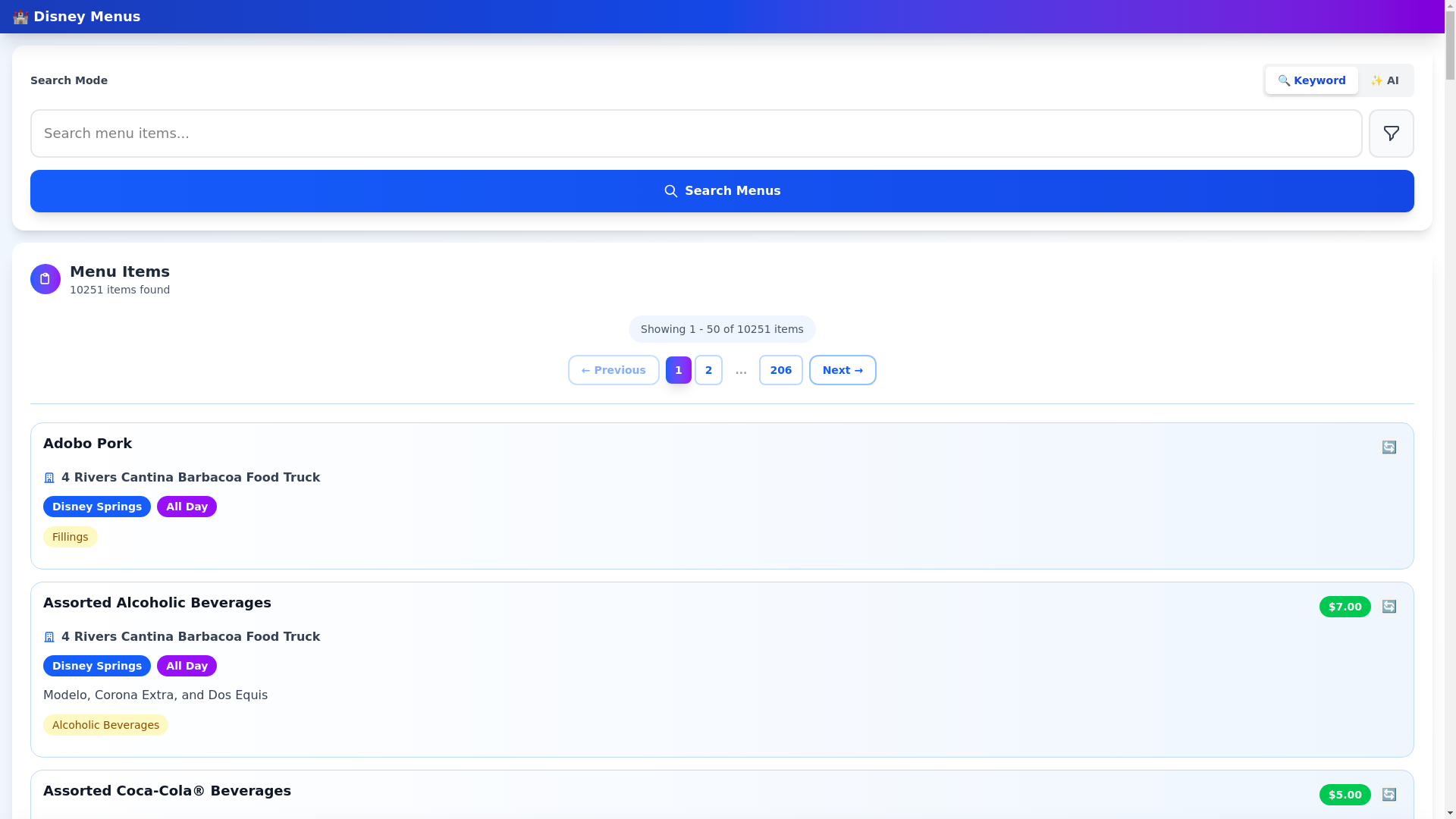This screenshot has width=1456, height=819.
Task: Click restaurant icon under Assorted Alcoholic Beverages
Action: 49,637
